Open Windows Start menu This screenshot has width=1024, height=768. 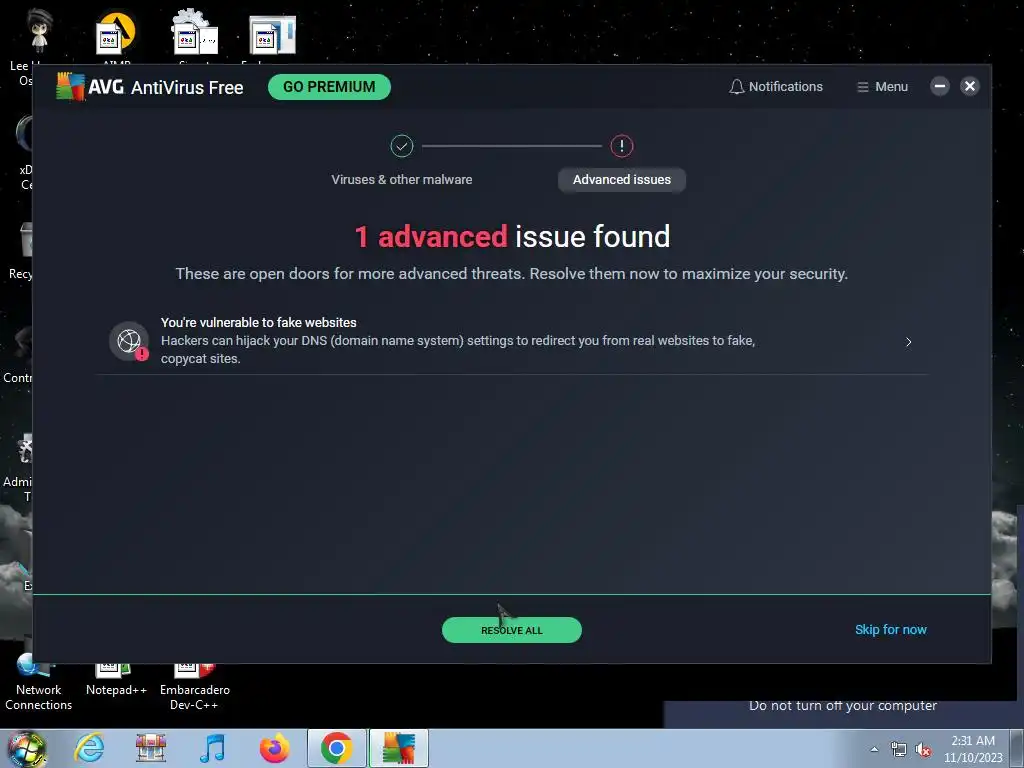27,748
